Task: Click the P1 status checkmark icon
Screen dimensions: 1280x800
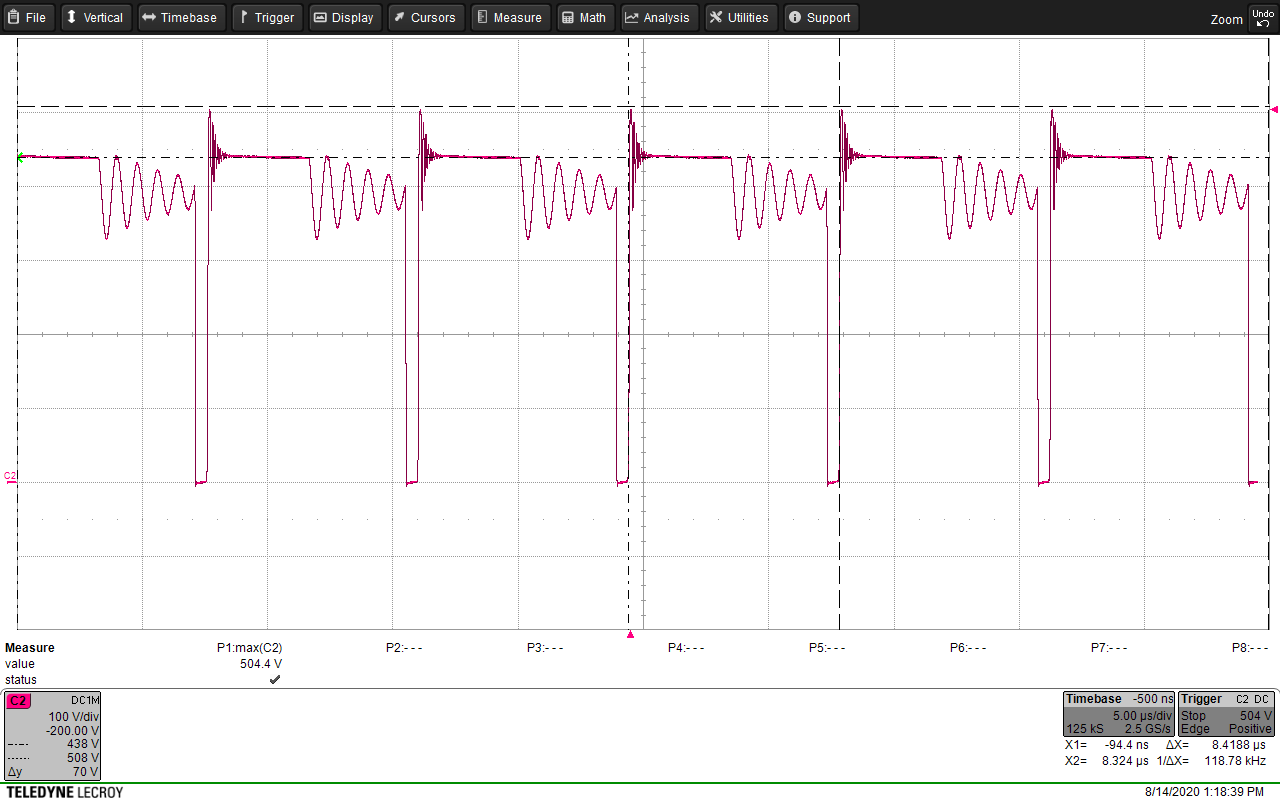Action: pyautogui.click(x=275, y=680)
